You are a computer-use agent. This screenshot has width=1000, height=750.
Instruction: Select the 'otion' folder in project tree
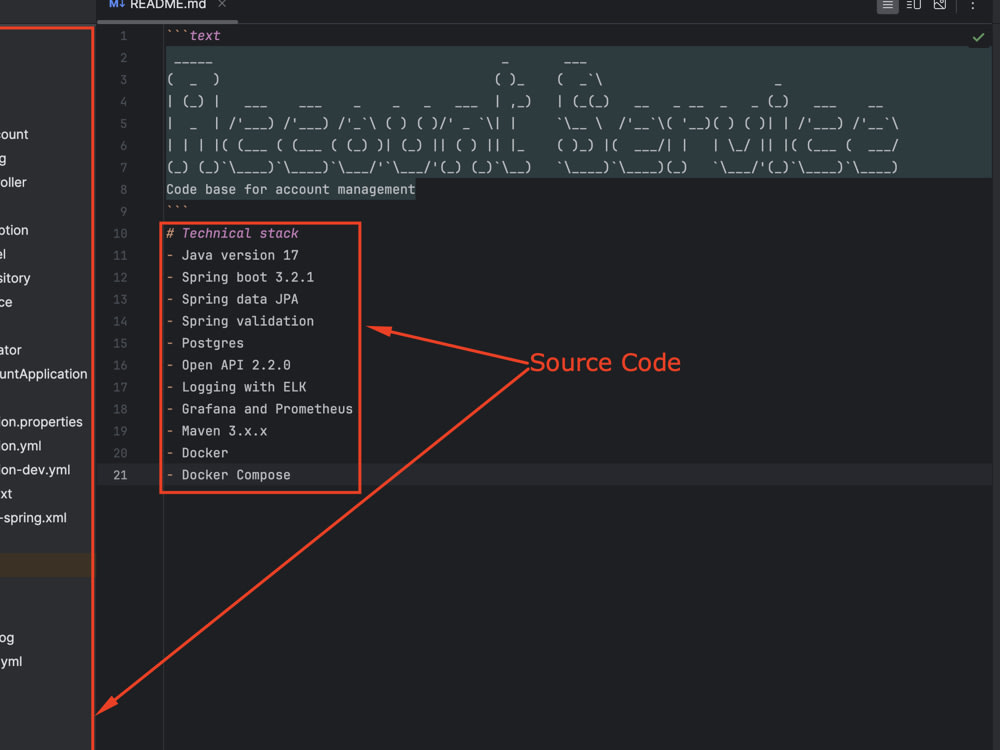point(14,230)
